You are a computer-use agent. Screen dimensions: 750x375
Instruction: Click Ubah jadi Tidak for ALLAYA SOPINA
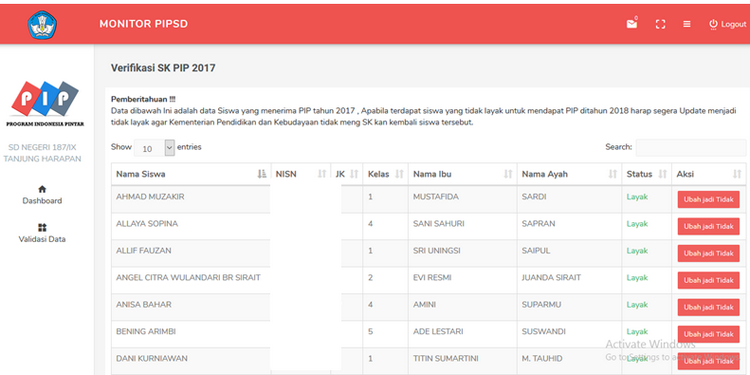708,226
